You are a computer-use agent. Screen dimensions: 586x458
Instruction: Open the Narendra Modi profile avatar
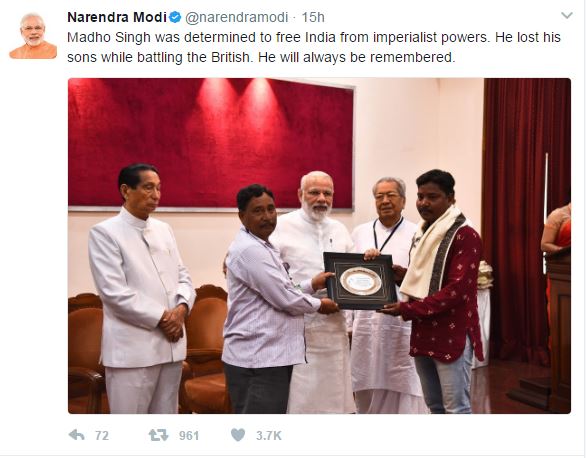(x=33, y=35)
